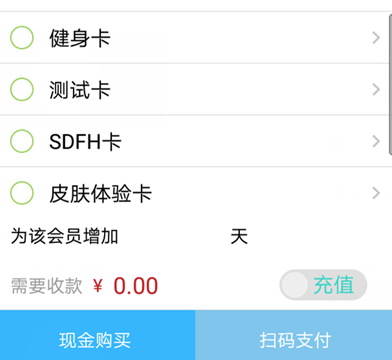Open the 测试卡 list item label
The width and height of the screenshot is (392, 360).
coord(80,90)
